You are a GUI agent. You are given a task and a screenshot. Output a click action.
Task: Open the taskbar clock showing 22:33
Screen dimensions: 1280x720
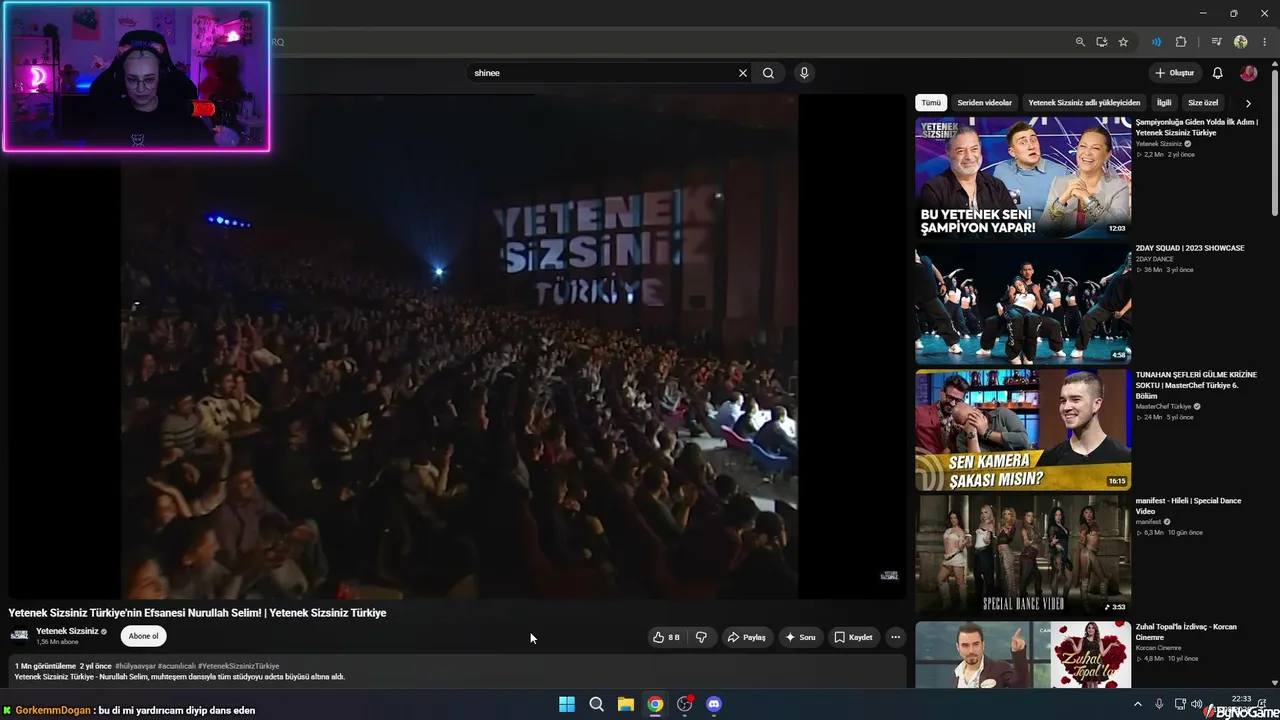click(x=1241, y=699)
